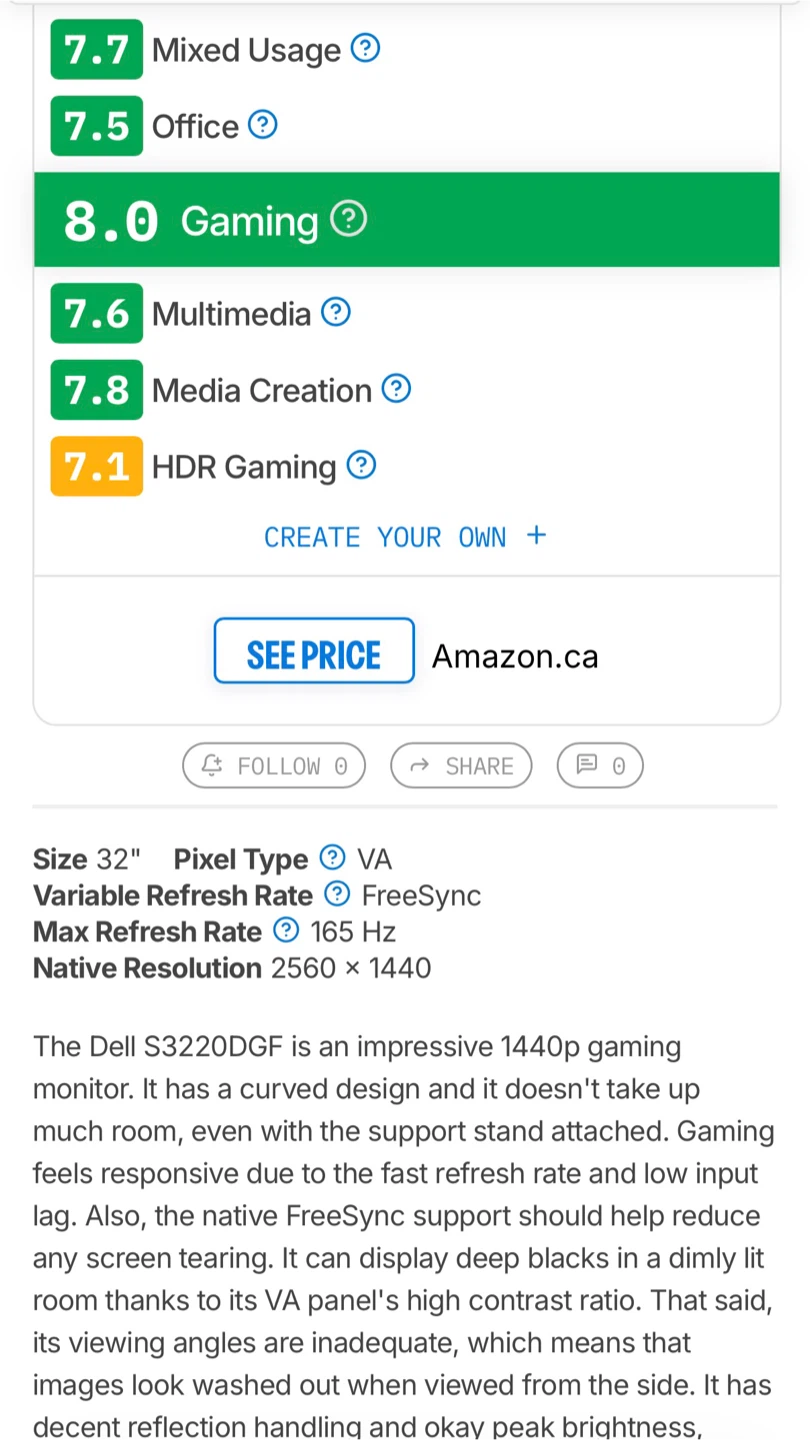Follow this monitor review
Viewport: 810px width, 1440px height.
tap(274, 766)
